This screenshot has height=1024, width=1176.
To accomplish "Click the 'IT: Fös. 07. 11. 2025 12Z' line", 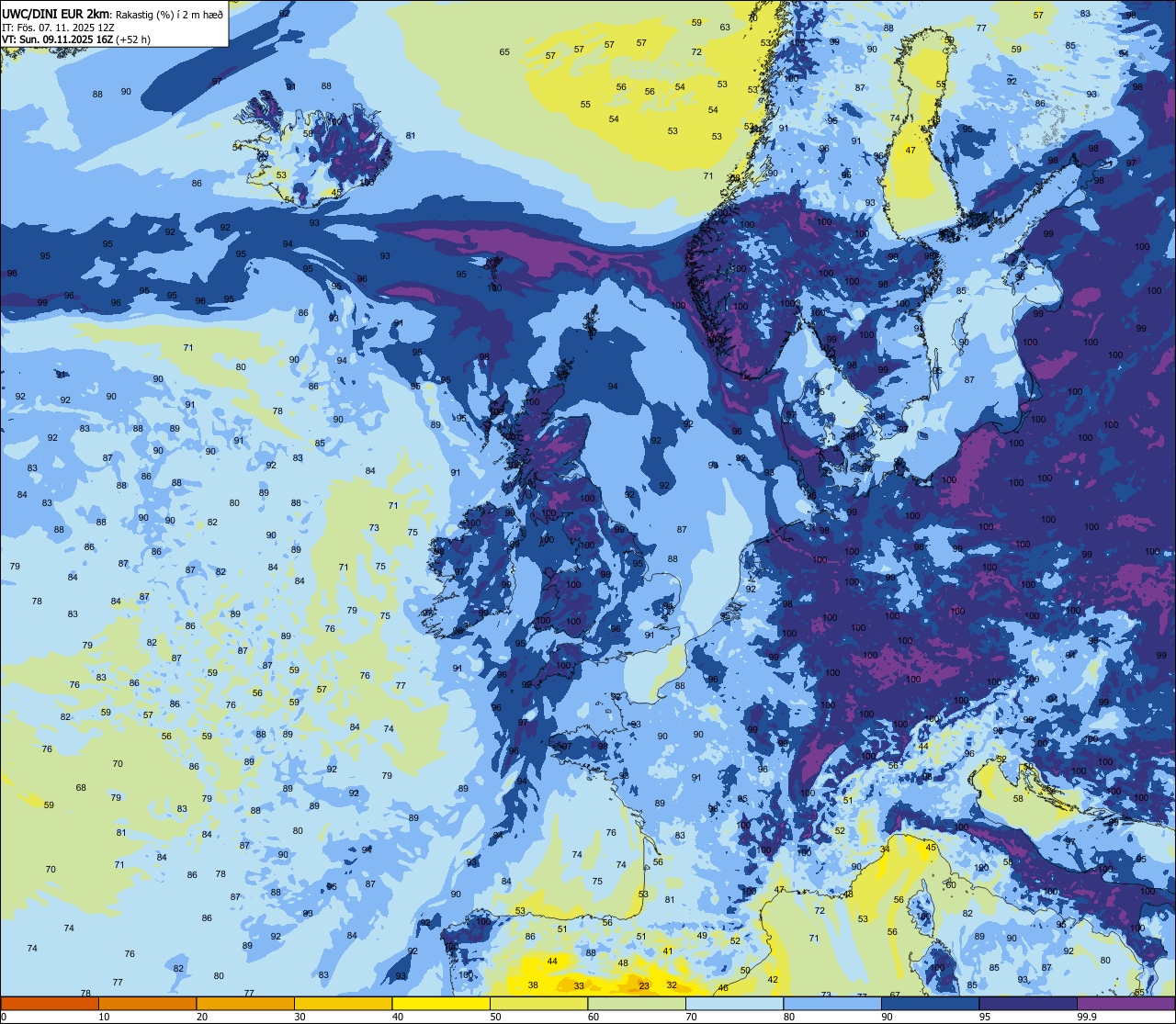I will [x=58, y=27].
